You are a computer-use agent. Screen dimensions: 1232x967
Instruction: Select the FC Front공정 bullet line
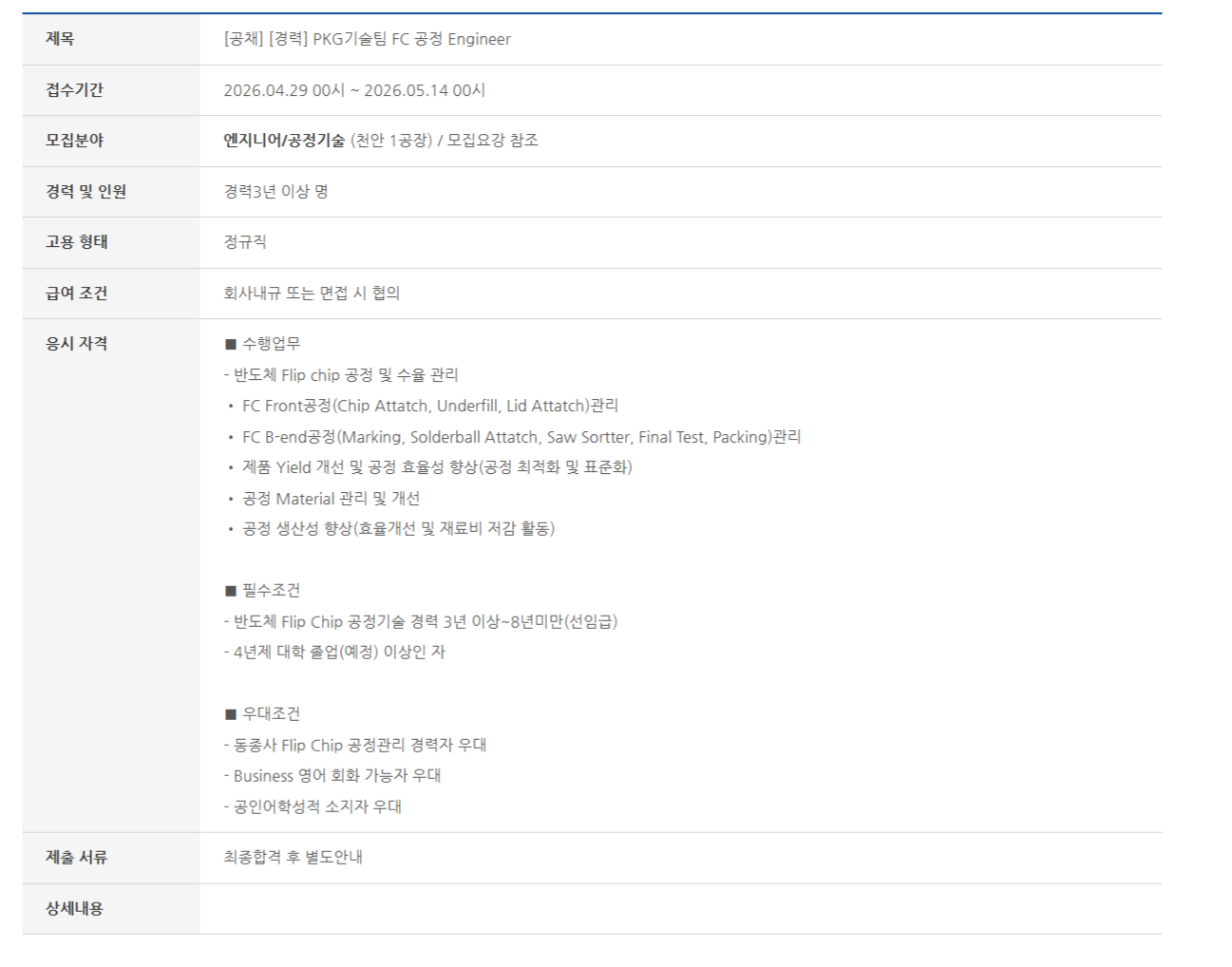[429, 406]
